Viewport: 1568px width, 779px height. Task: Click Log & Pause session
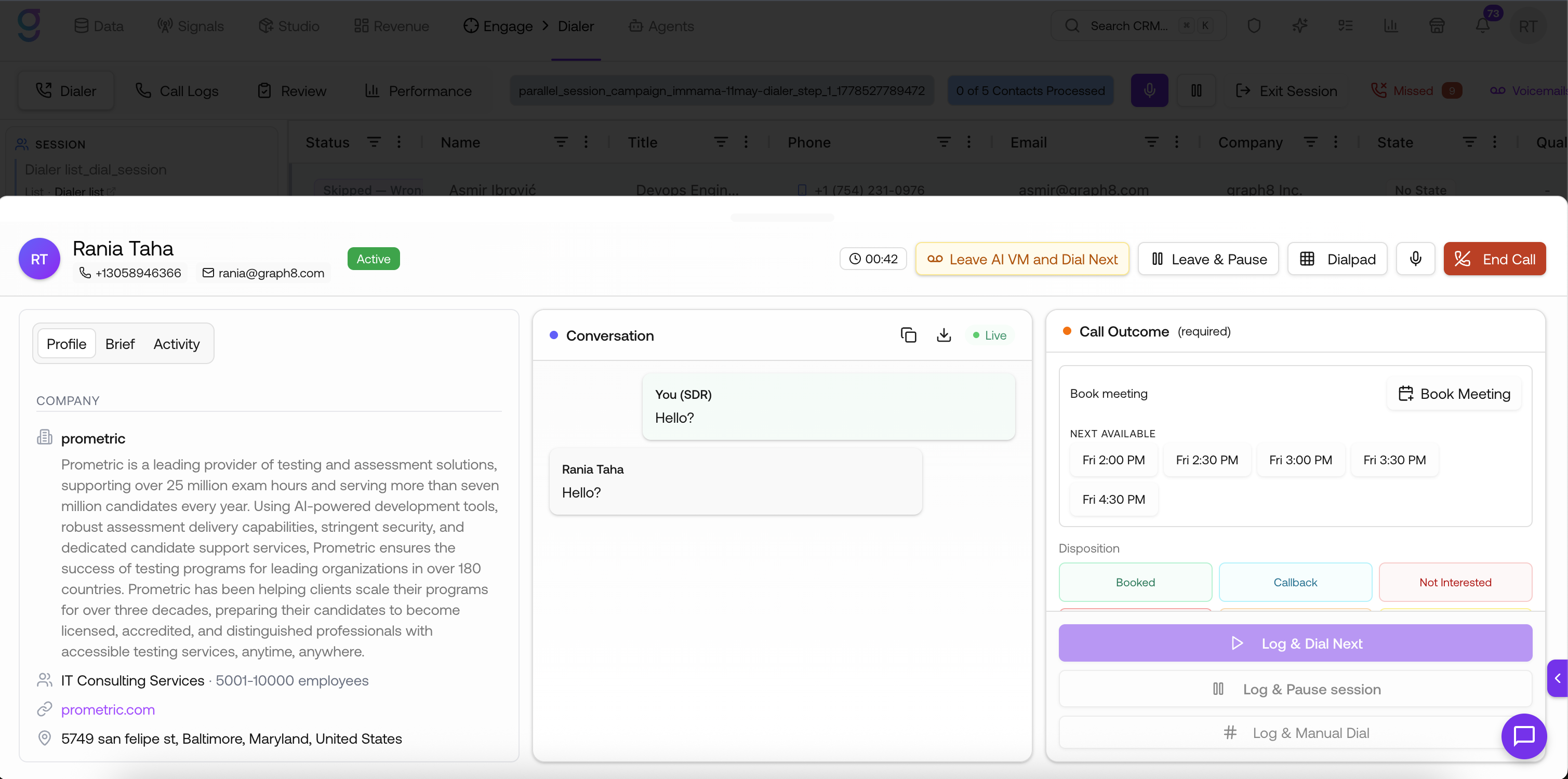[1295, 689]
